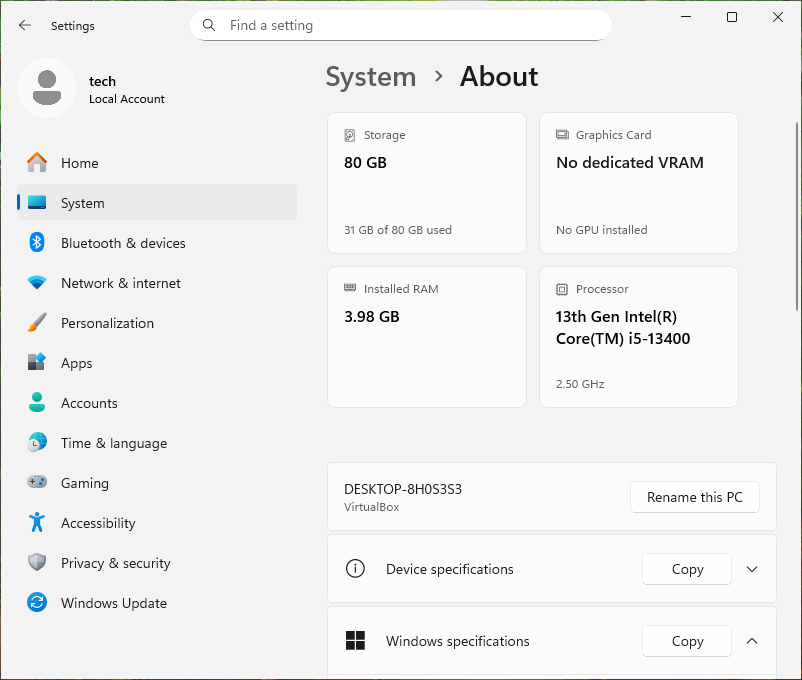The width and height of the screenshot is (802, 680).
Task: Copy the Device specifications
Action: point(687,569)
